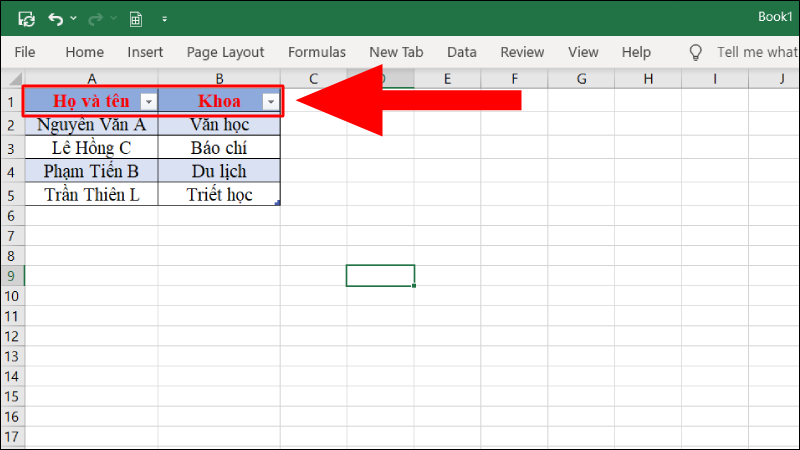The width and height of the screenshot is (800, 450).
Task: Click the cell containing Trần Thiên L
Action: coord(92,195)
